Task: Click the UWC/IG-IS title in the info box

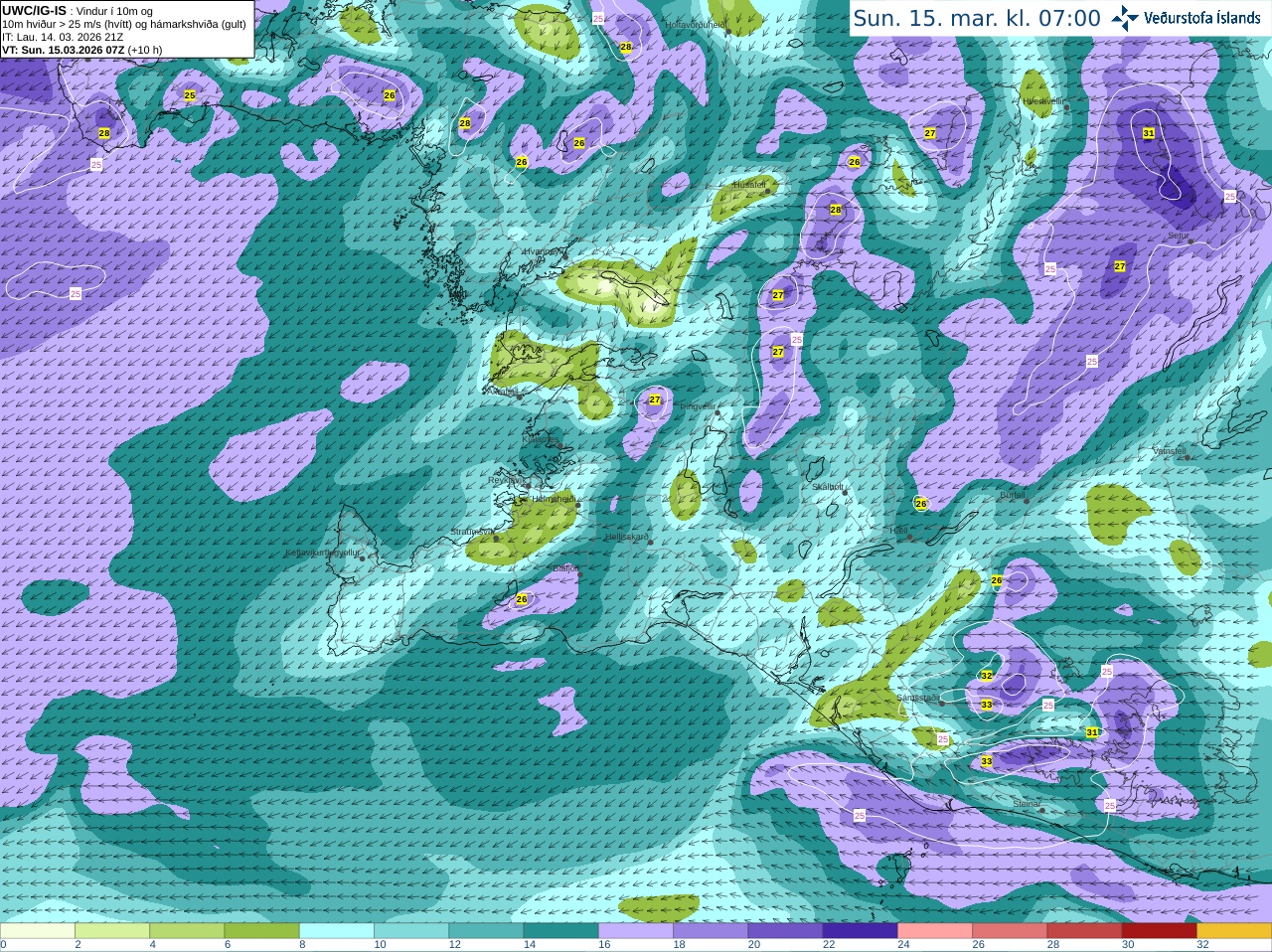Action: pyautogui.click(x=34, y=11)
